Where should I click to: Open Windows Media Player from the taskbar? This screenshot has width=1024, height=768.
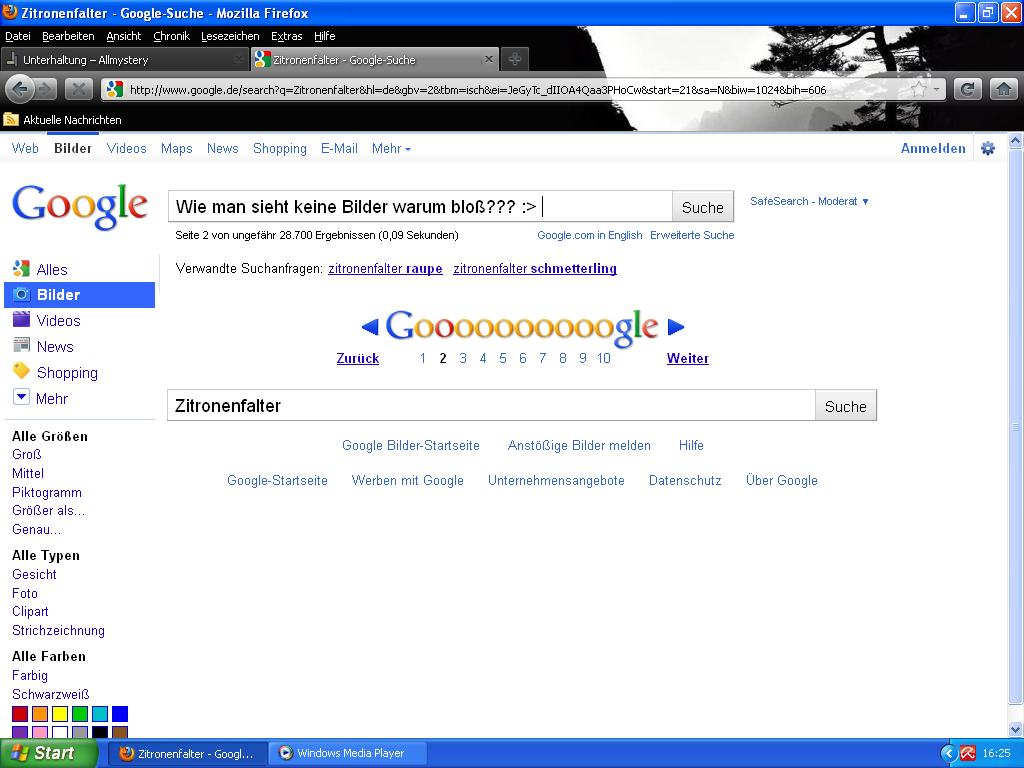(x=349, y=754)
